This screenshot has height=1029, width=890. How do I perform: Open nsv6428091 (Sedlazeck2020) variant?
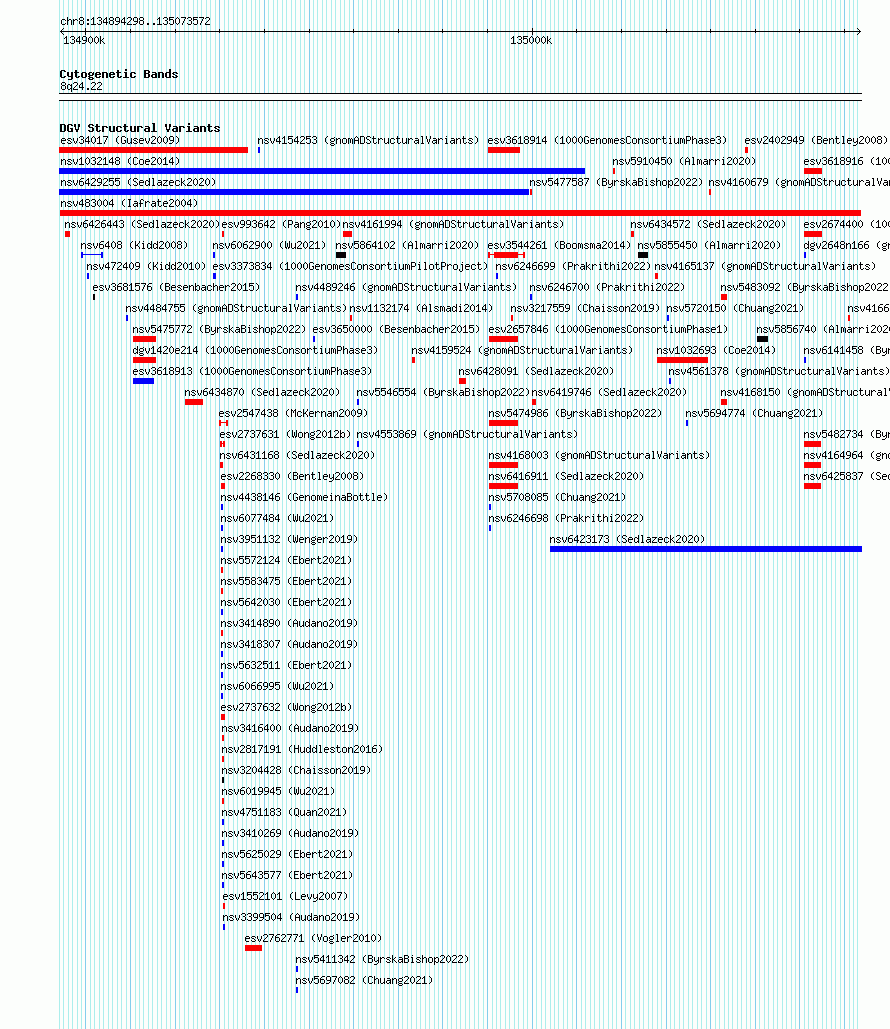pyautogui.click(x=536, y=371)
